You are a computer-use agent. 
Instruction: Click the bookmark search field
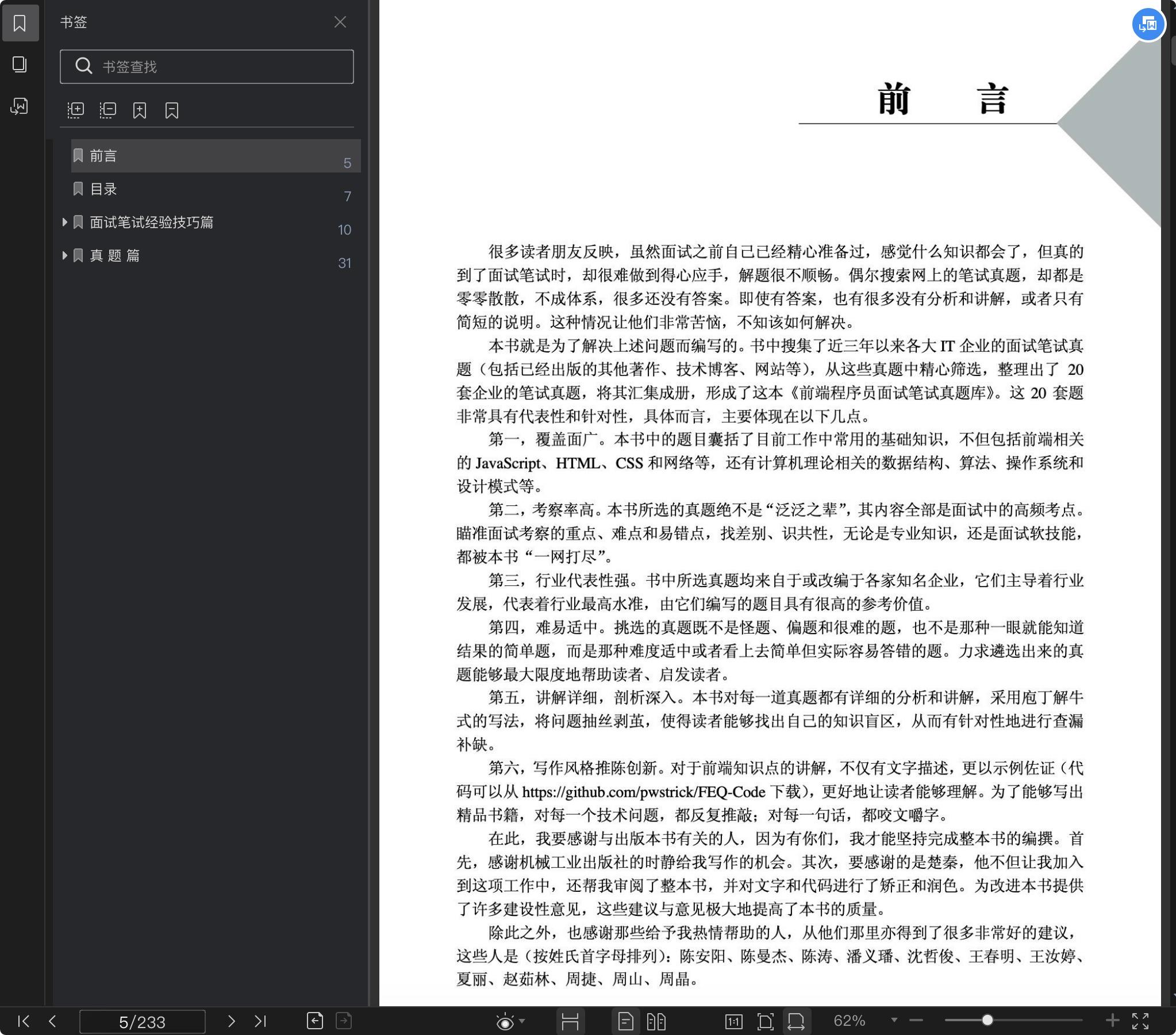[206, 67]
